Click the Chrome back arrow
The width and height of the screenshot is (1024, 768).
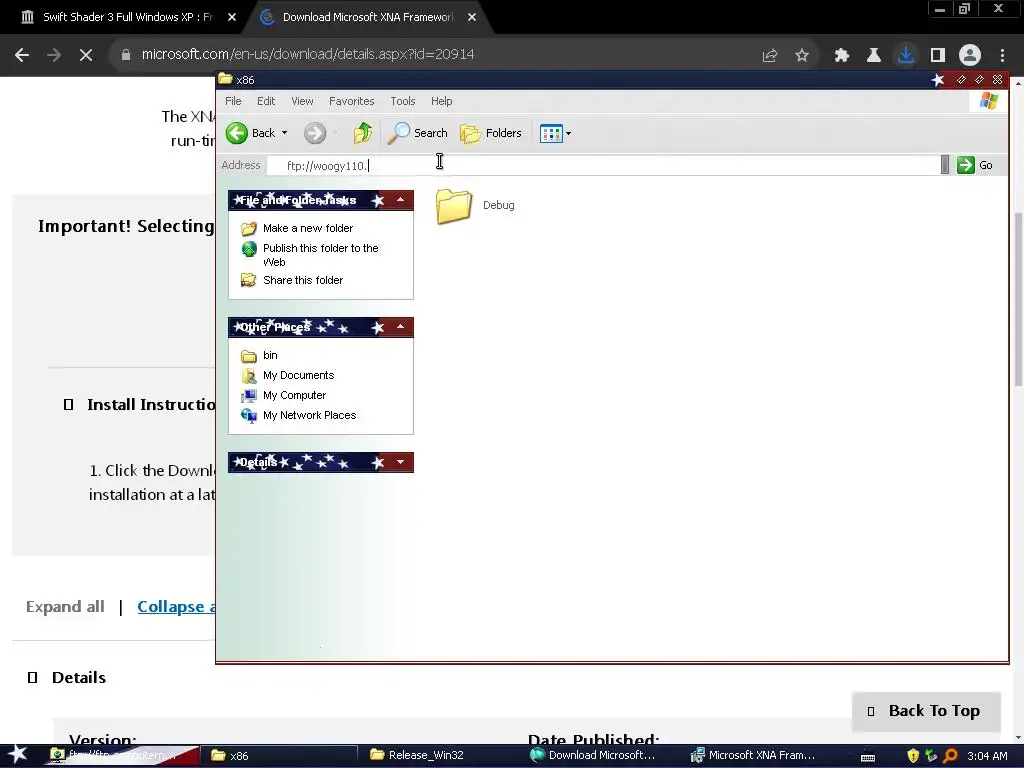(x=22, y=55)
